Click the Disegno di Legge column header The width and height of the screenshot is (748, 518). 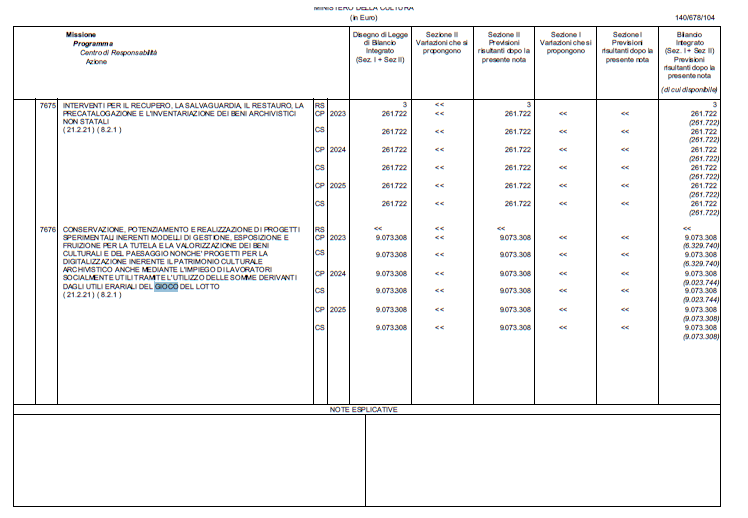380,47
